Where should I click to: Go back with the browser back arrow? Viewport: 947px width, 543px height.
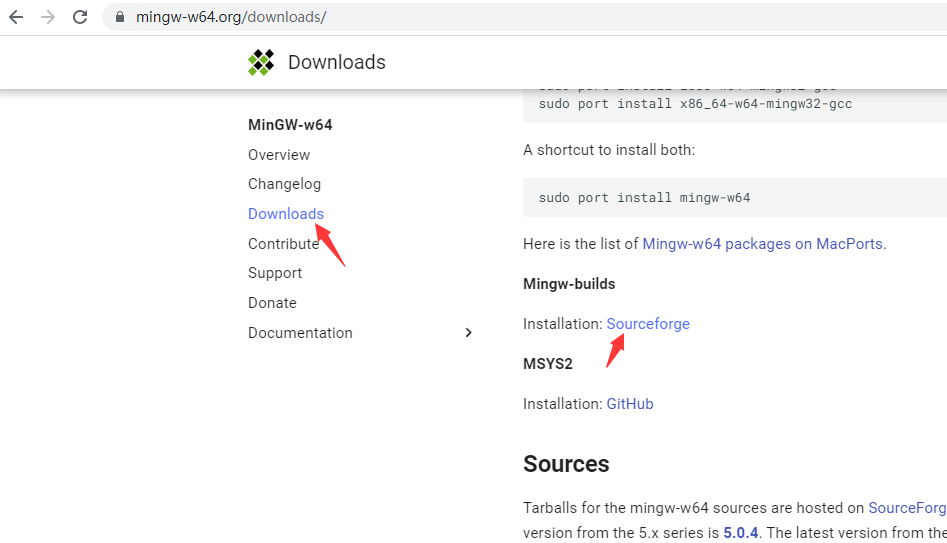point(16,17)
